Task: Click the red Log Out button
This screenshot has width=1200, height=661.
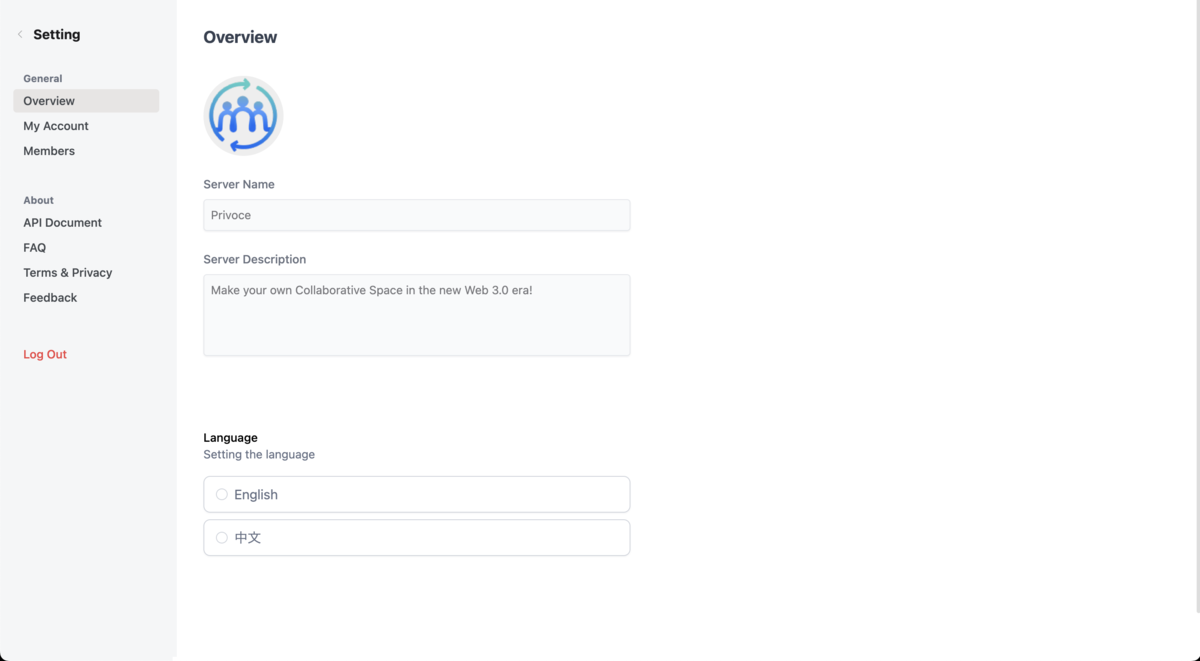Action: tap(45, 354)
